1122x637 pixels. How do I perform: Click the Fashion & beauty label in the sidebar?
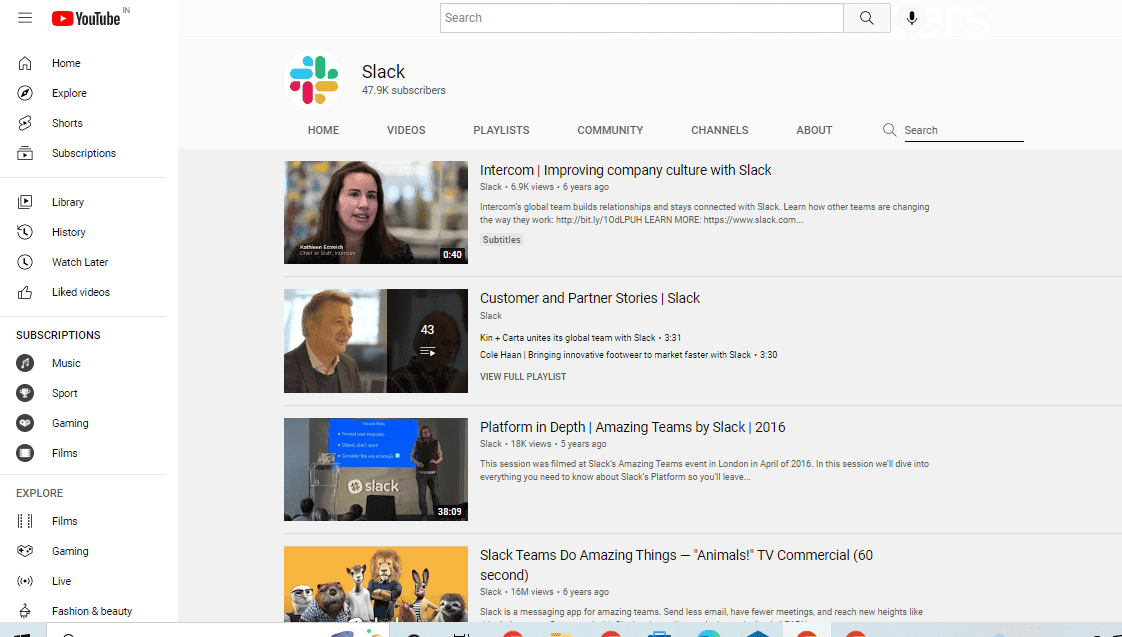(x=92, y=611)
